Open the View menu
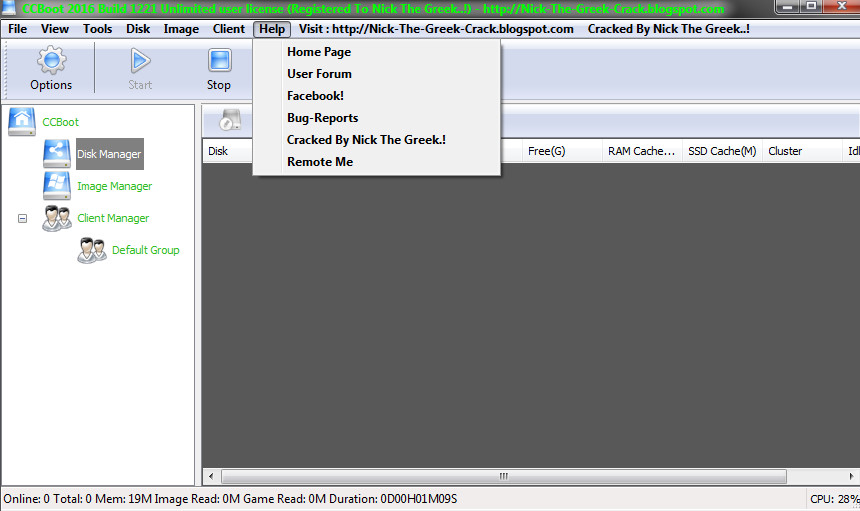This screenshot has height=511, width=860. pyautogui.click(x=55, y=29)
